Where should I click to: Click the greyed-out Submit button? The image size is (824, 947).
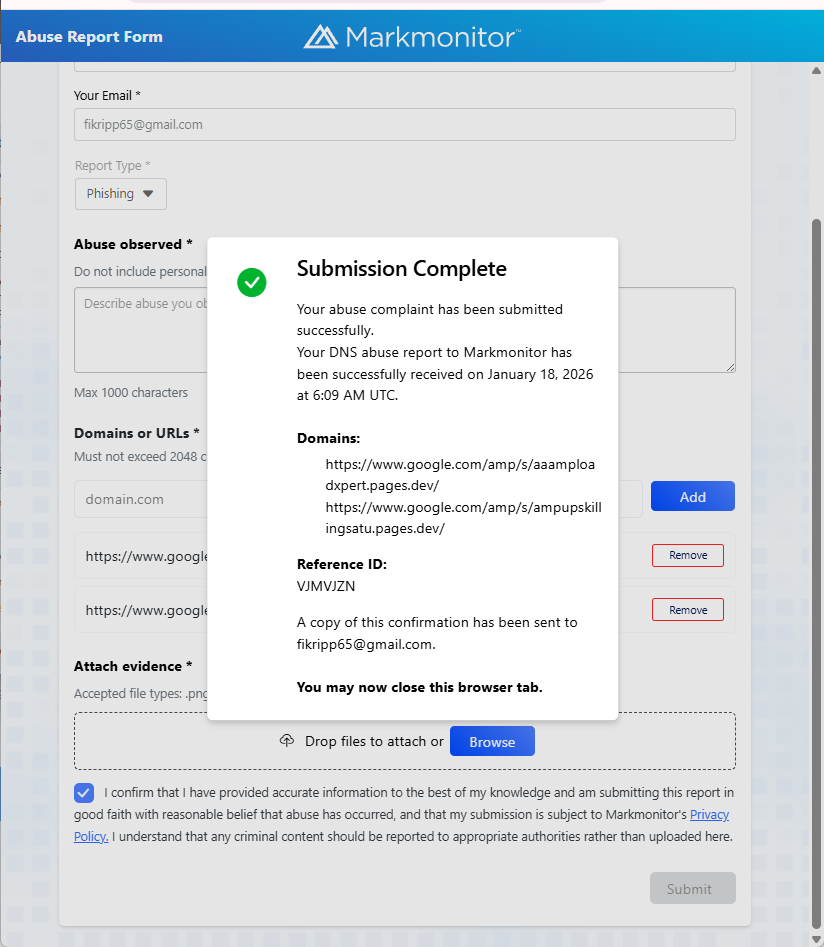[x=692, y=888]
